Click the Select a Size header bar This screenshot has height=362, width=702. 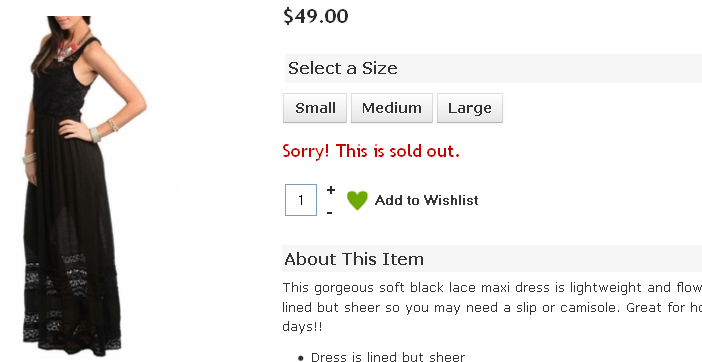coord(493,68)
